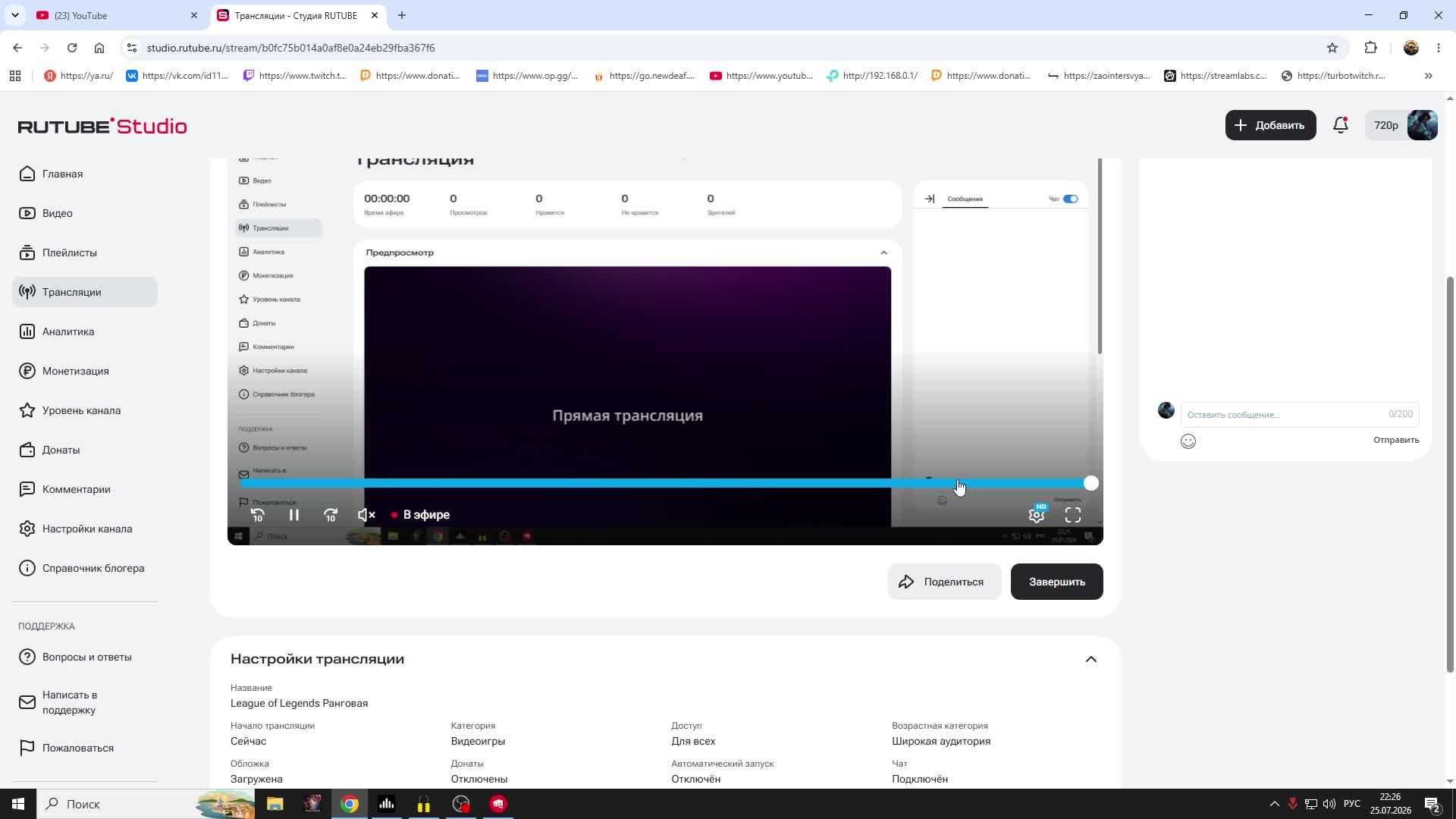Open the ya.ru bookmark

pyautogui.click(x=79, y=76)
